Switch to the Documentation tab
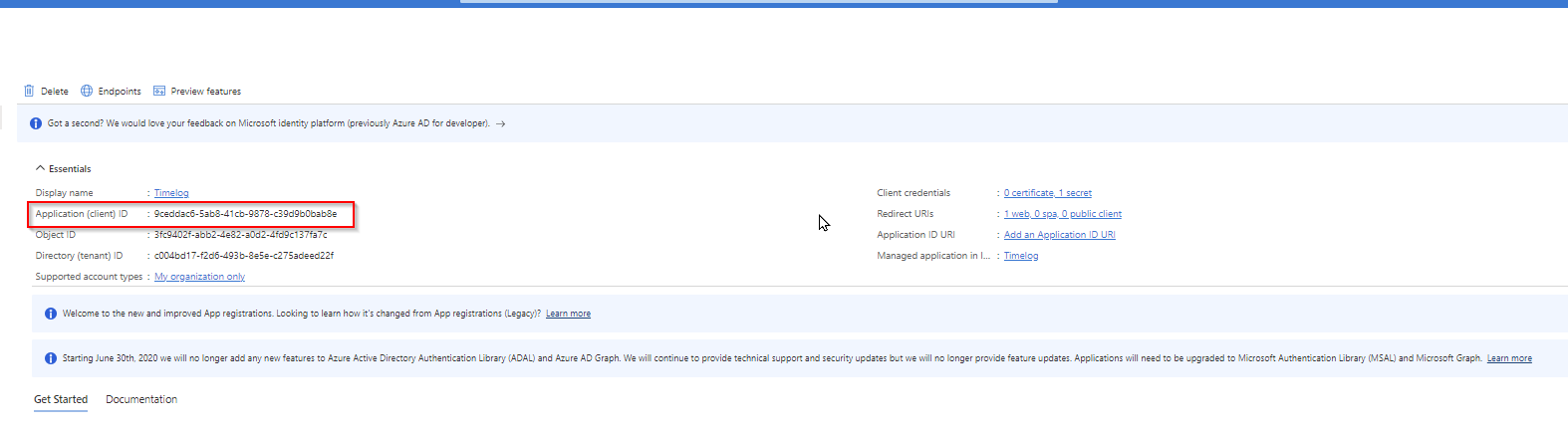The height and width of the screenshot is (431, 1568). [141, 399]
